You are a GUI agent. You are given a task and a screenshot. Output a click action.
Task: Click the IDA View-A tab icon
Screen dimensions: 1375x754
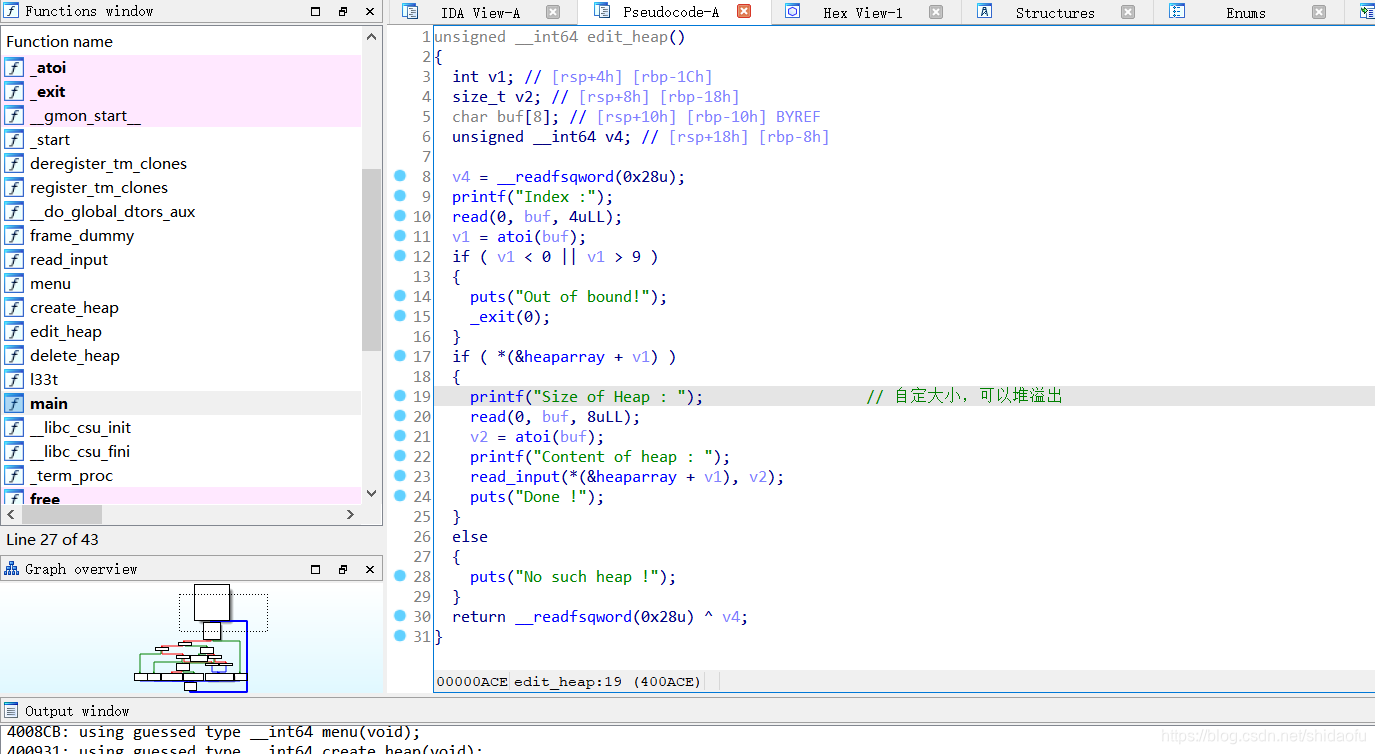click(410, 12)
